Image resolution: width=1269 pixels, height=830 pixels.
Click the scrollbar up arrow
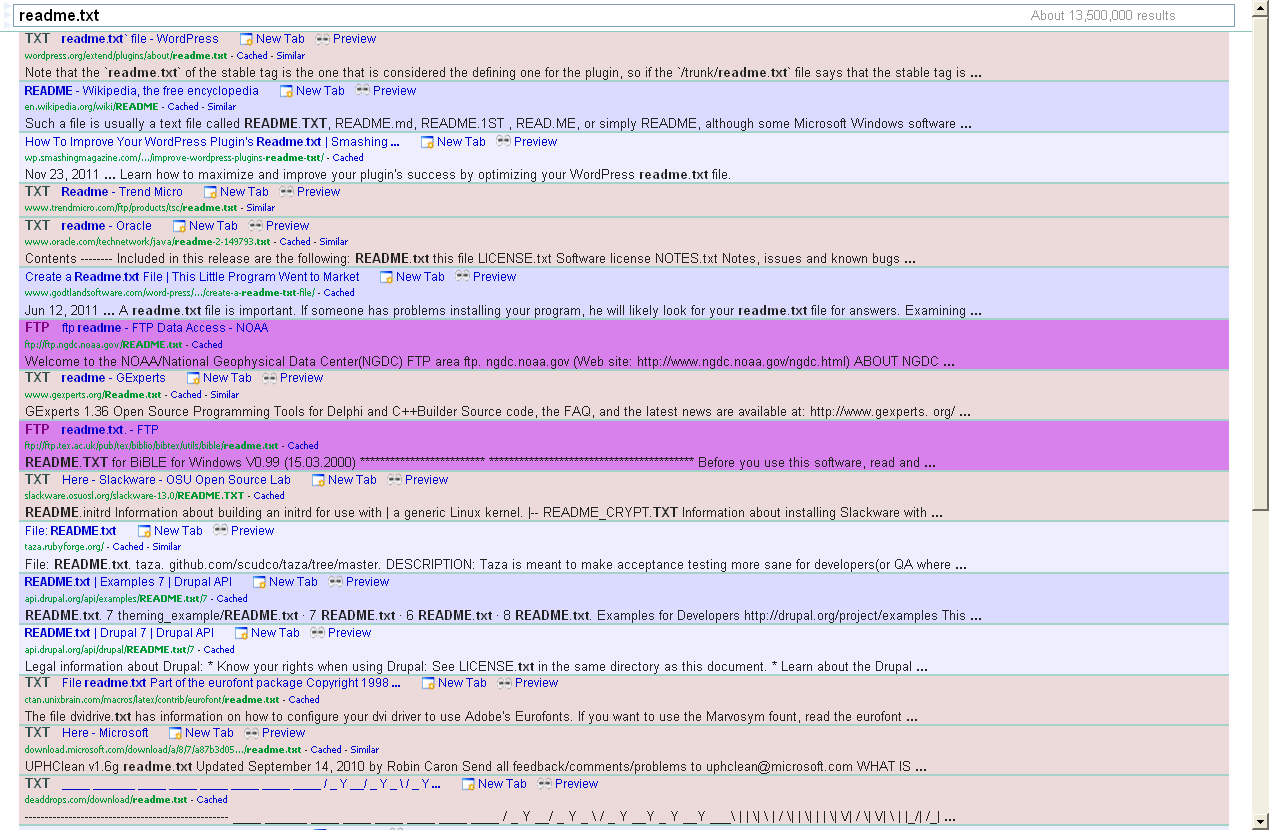click(1259, 39)
